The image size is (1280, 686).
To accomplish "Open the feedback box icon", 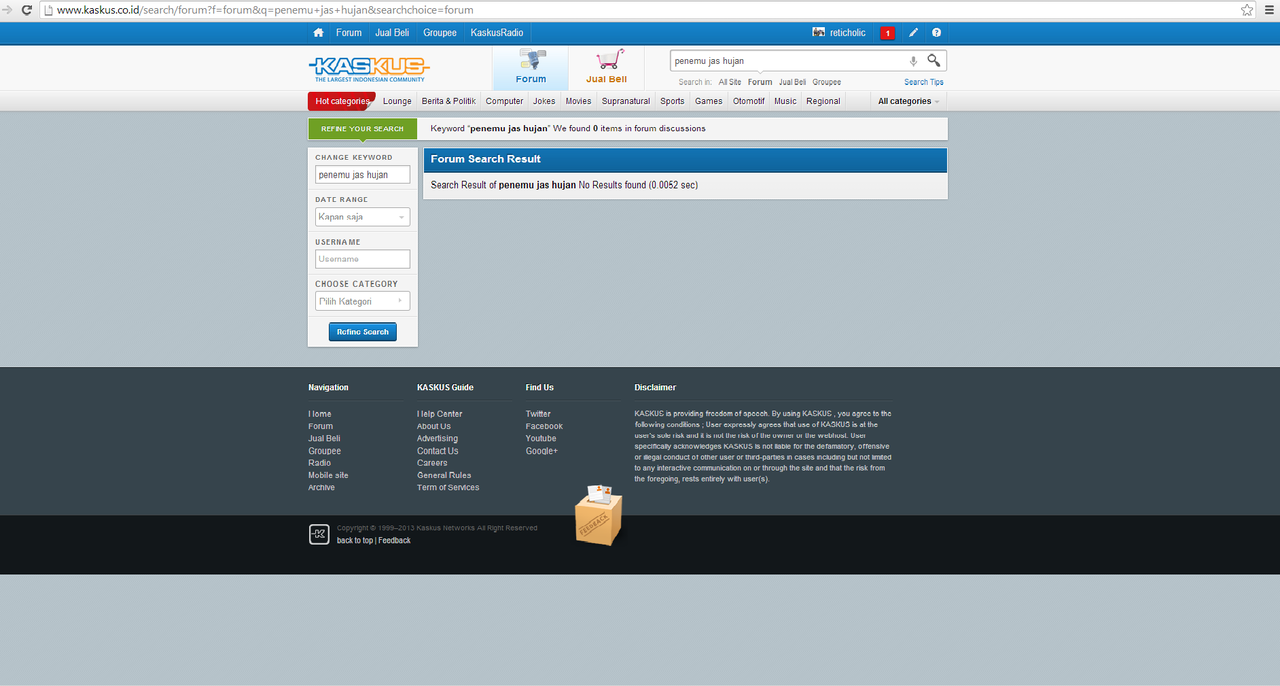I will click(598, 515).
